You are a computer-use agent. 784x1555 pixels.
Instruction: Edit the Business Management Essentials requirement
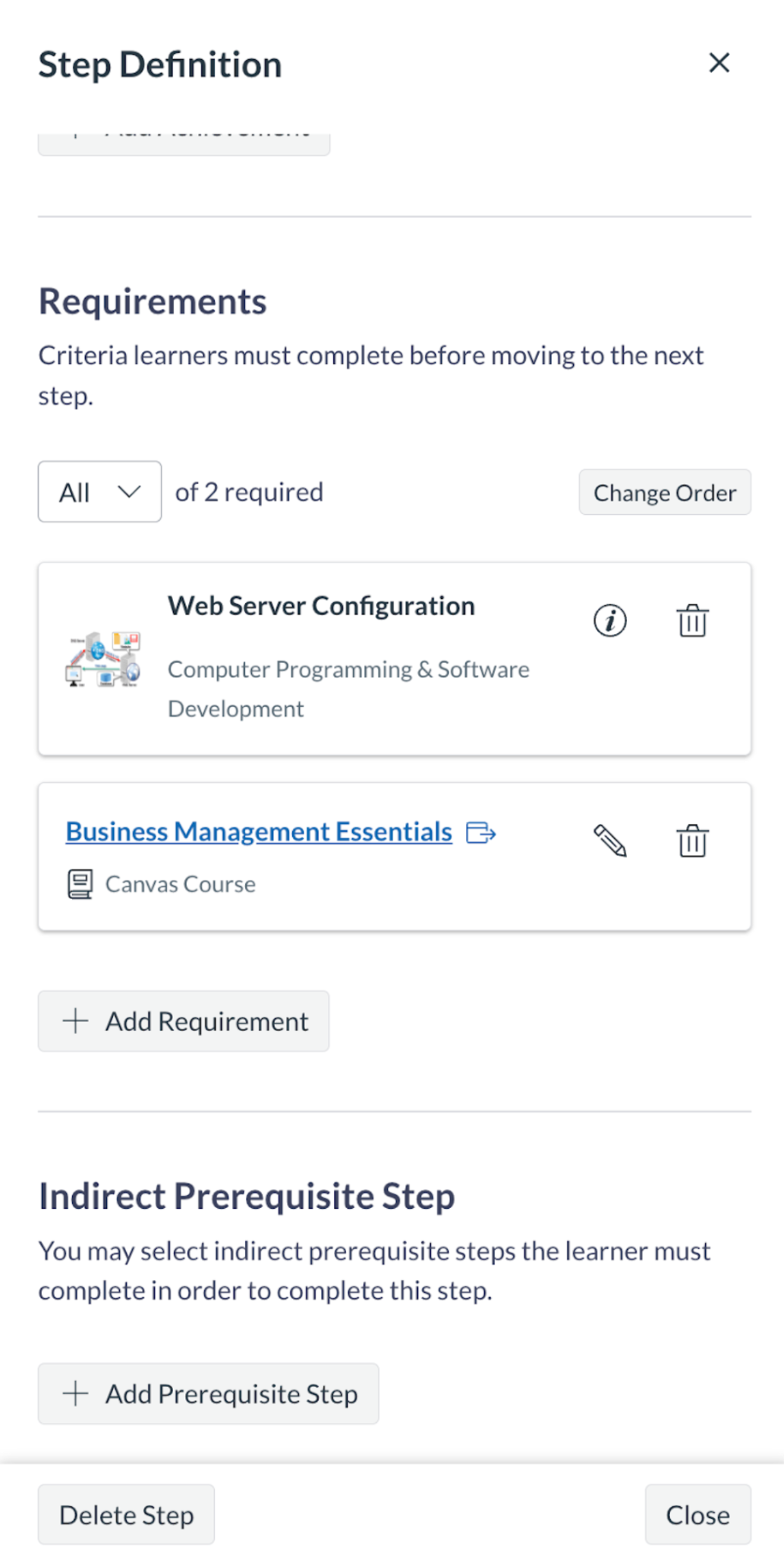click(609, 841)
